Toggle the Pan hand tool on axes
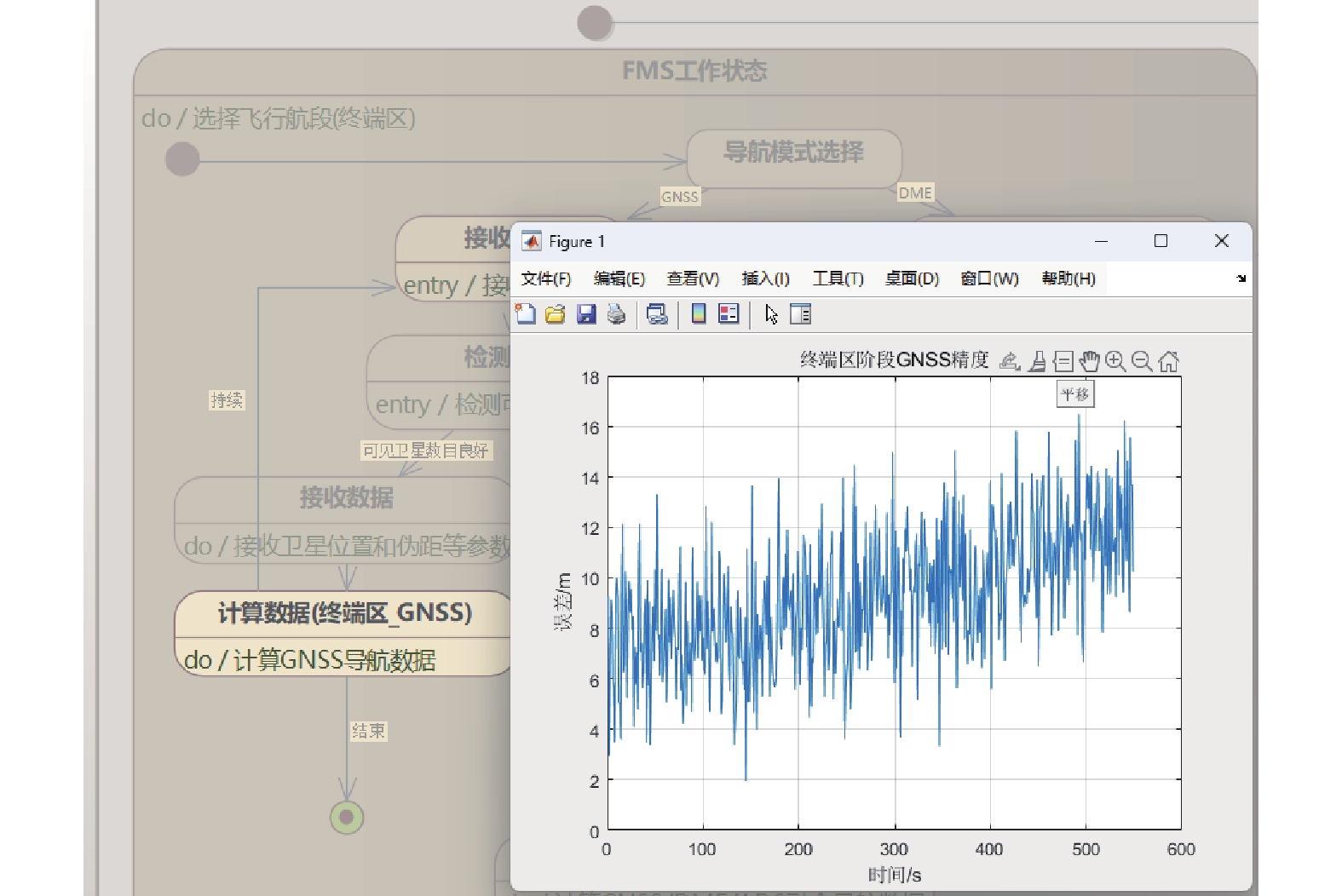The image size is (1342, 896). 1089,361
